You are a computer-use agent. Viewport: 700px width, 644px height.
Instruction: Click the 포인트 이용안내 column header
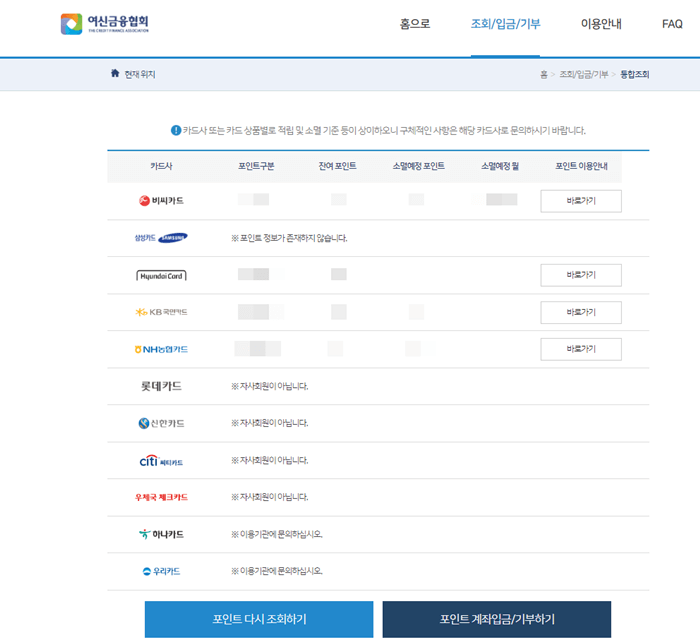click(x=581, y=166)
